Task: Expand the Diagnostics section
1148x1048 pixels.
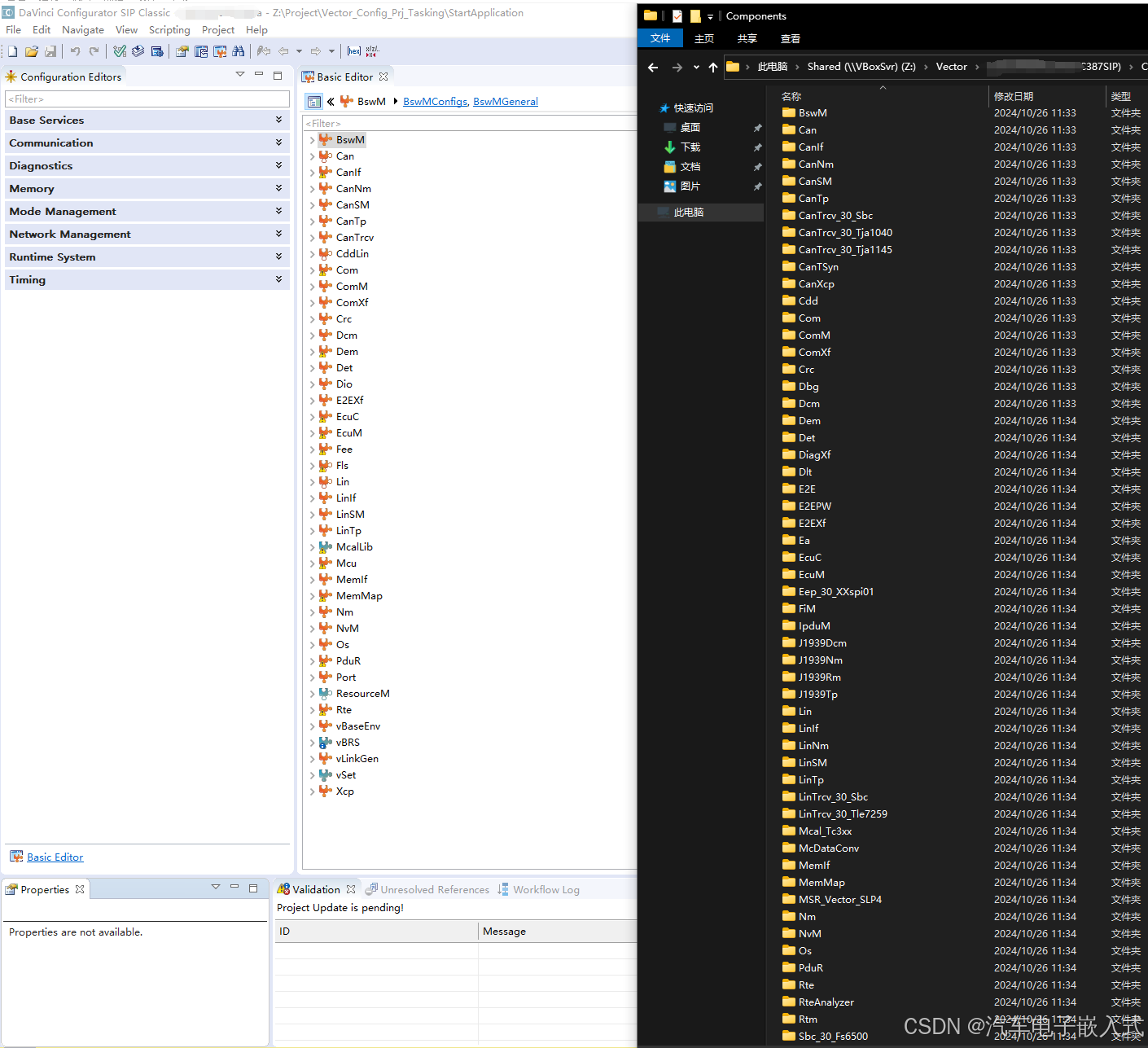Action: tap(147, 165)
